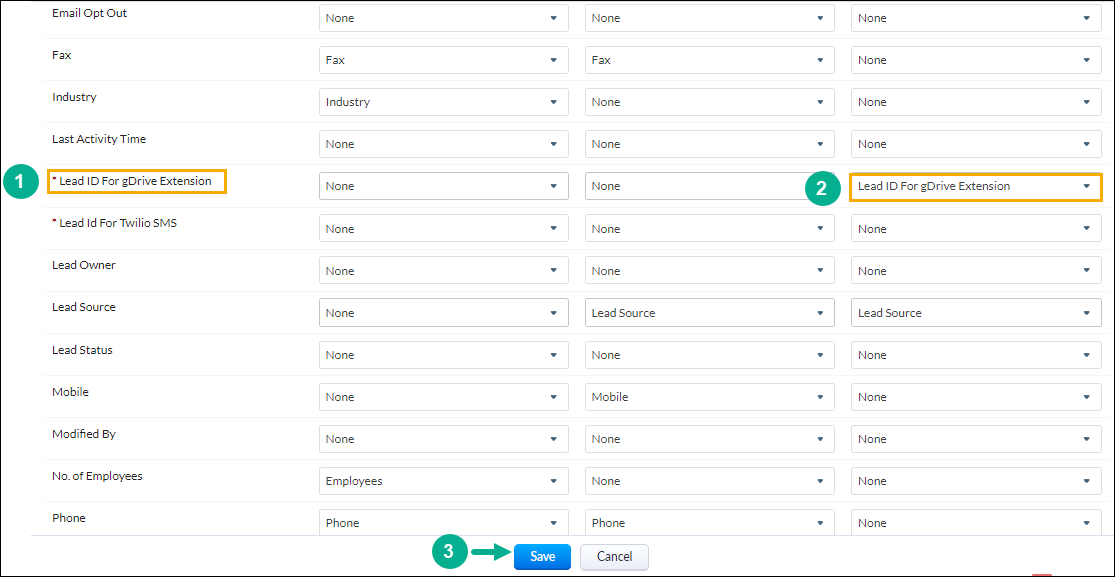Open leftmost dropdown in the Lead Status row
Viewport: 1115px width, 577px height.
[444, 354]
